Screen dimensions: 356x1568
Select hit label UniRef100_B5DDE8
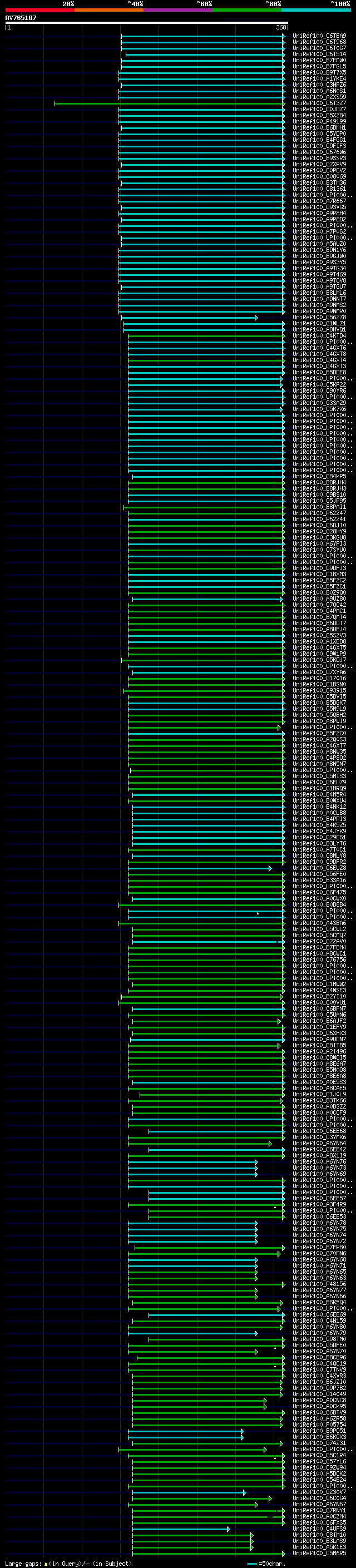pyautogui.click(x=319, y=372)
